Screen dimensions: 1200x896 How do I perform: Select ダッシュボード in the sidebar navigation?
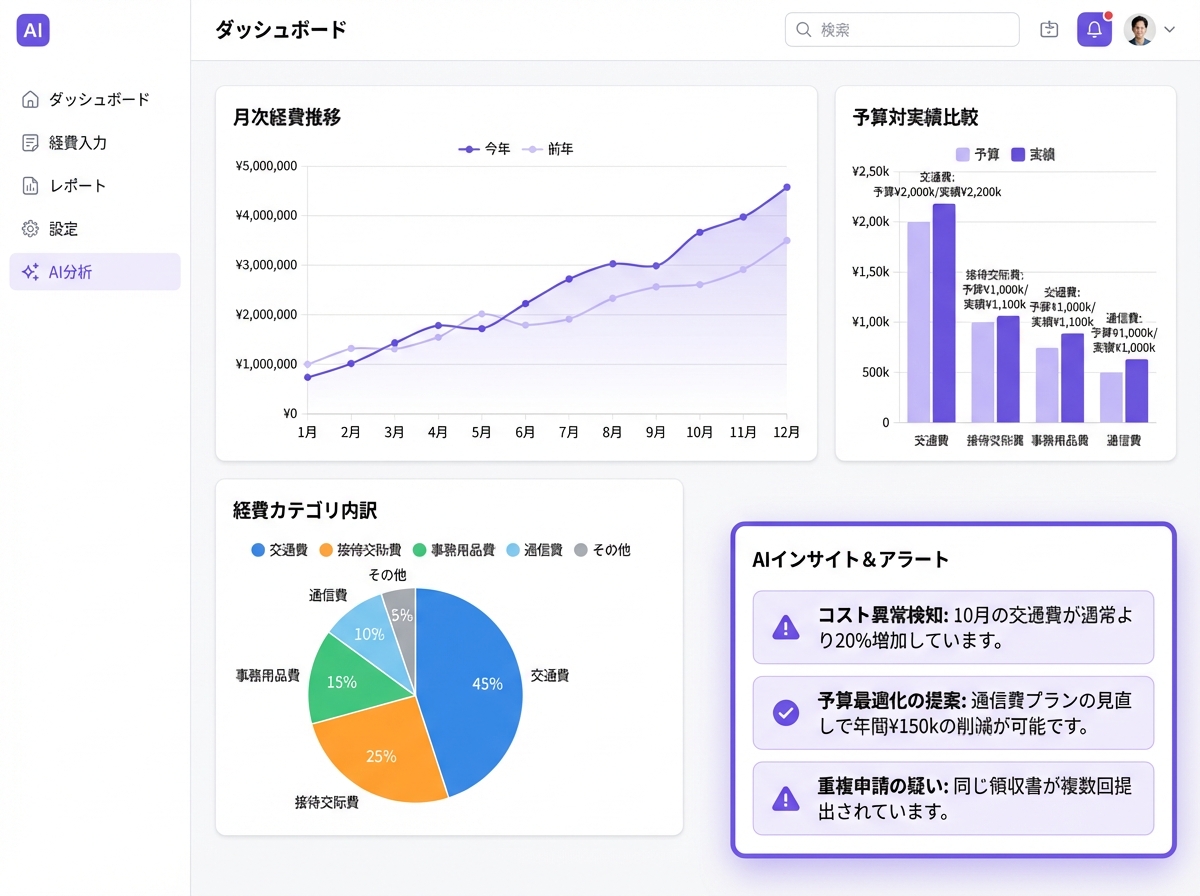pyautogui.click(x=99, y=99)
